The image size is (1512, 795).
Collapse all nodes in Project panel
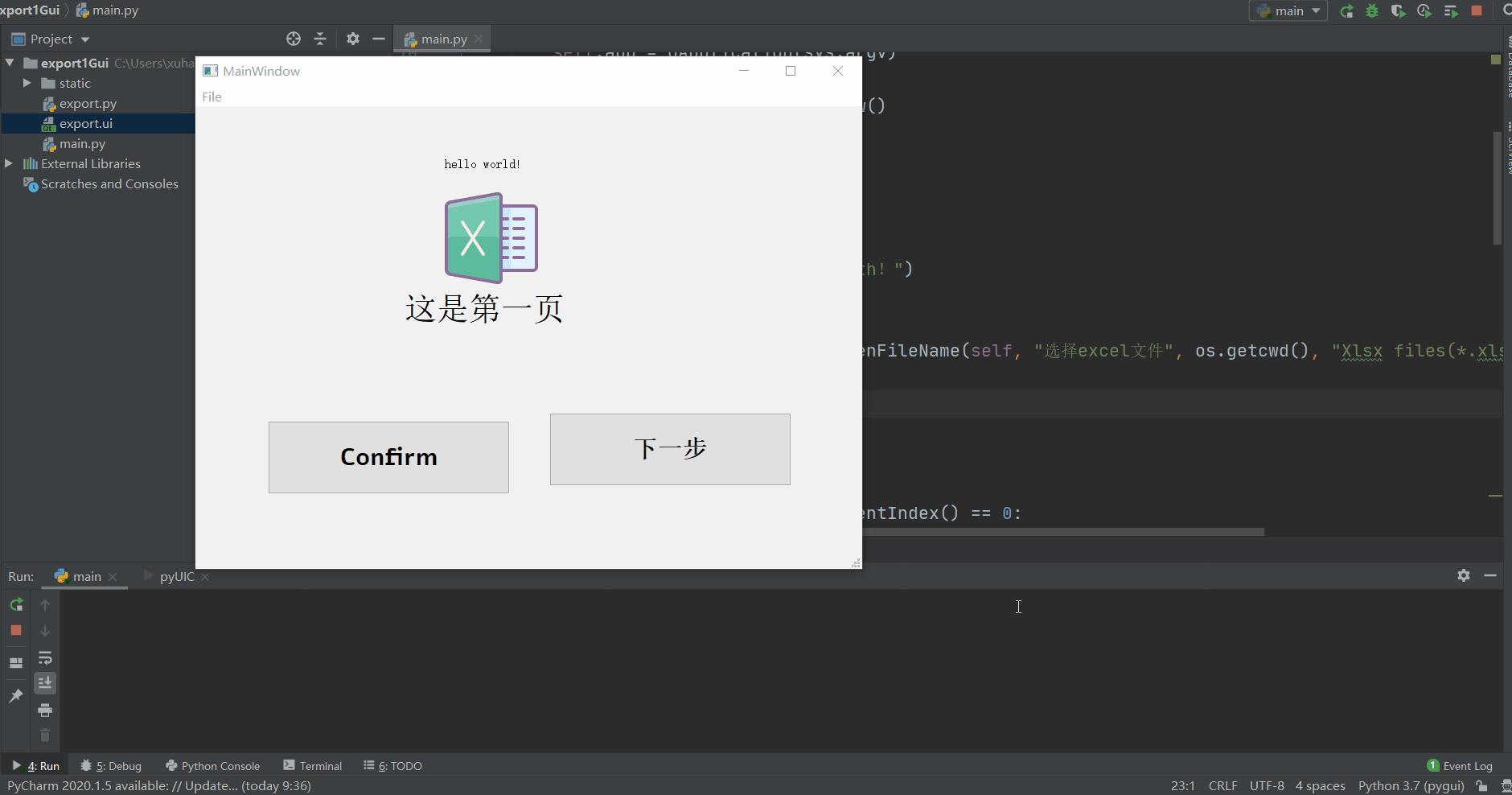(320, 39)
